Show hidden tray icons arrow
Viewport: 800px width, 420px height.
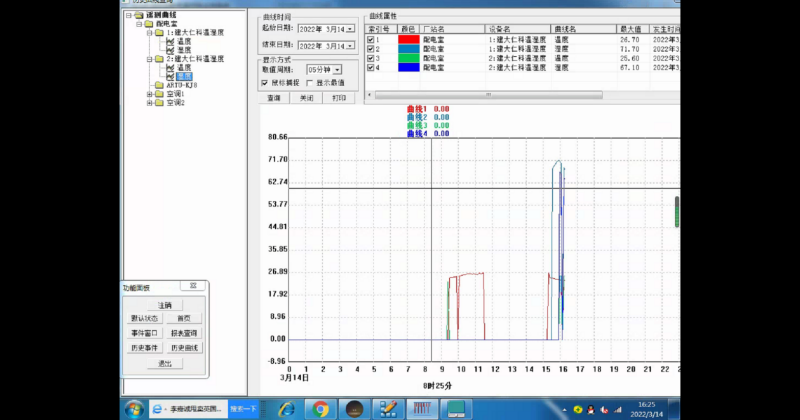(564, 410)
